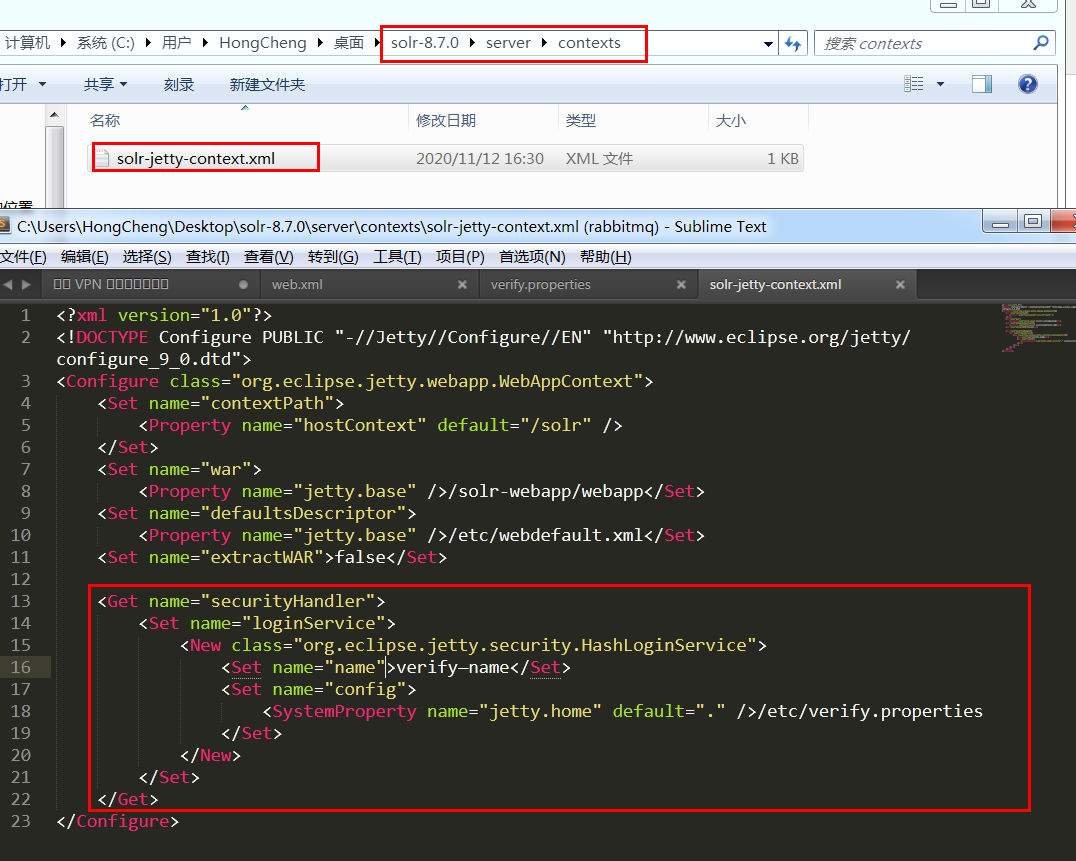This screenshot has height=861, width=1076.
Task: Click the Sublime Text icon in the title bar
Action: pyautogui.click(x=4, y=226)
